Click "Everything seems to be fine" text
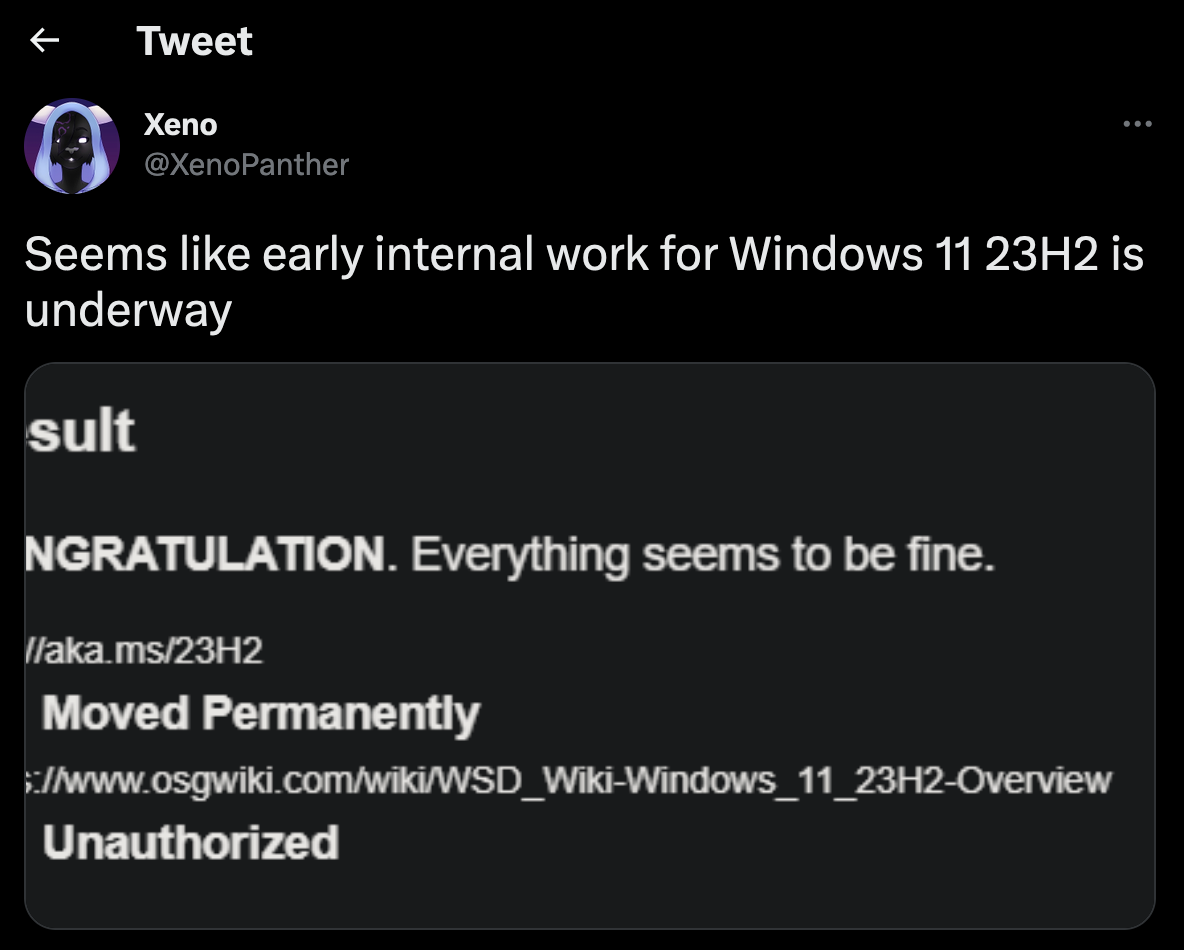This screenshot has width=1184, height=950. click(x=702, y=553)
